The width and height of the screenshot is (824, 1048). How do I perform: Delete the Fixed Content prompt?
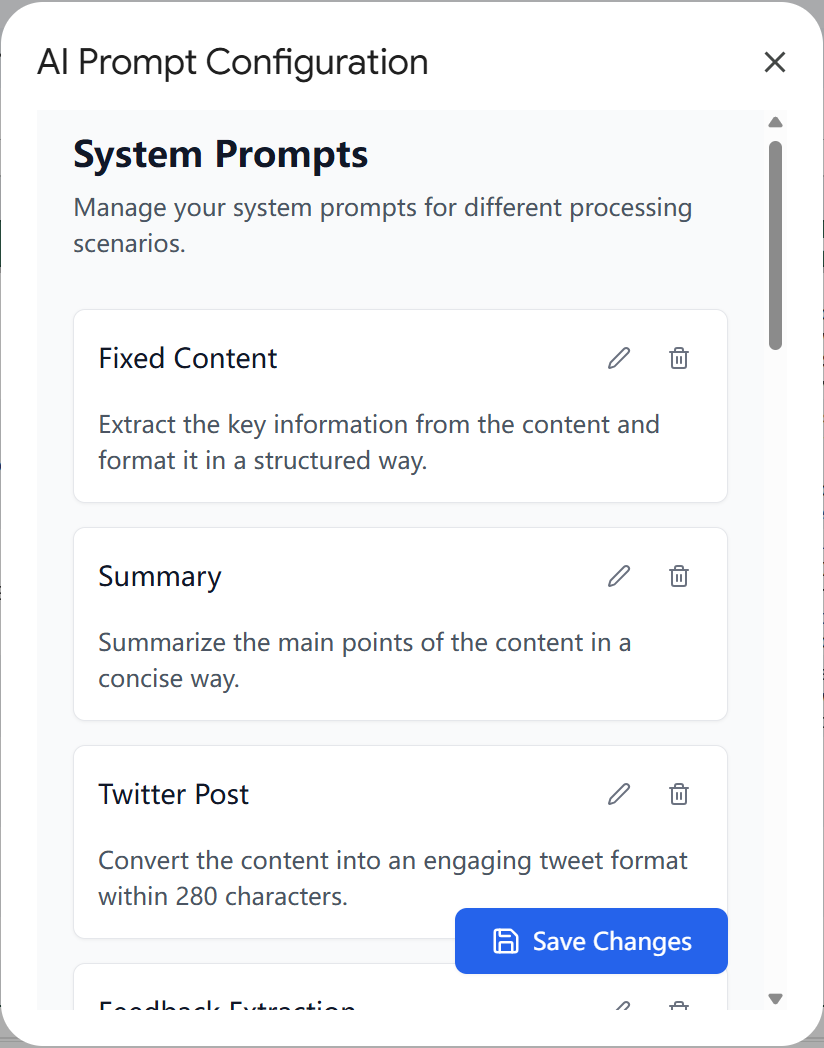click(x=679, y=358)
